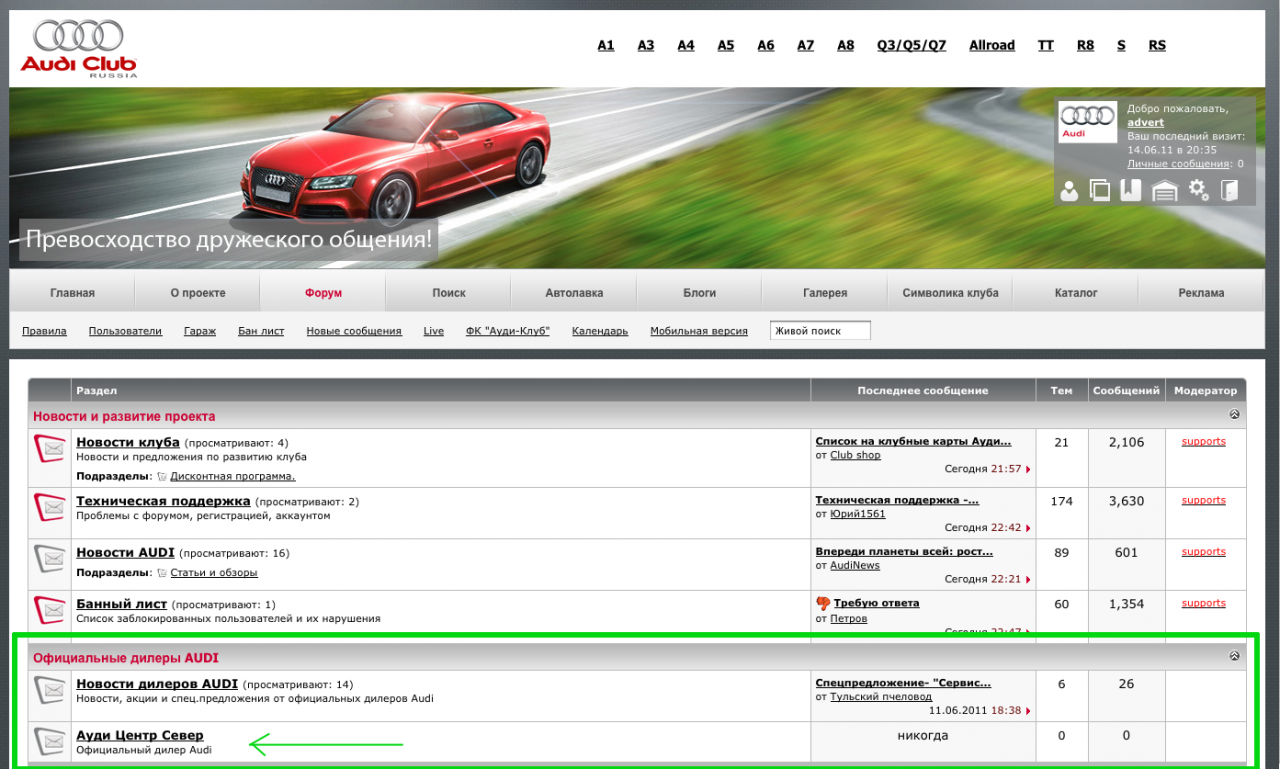Select the A4 model link
The width and height of the screenshot is (1280, 769).
[x=686, y=45]
